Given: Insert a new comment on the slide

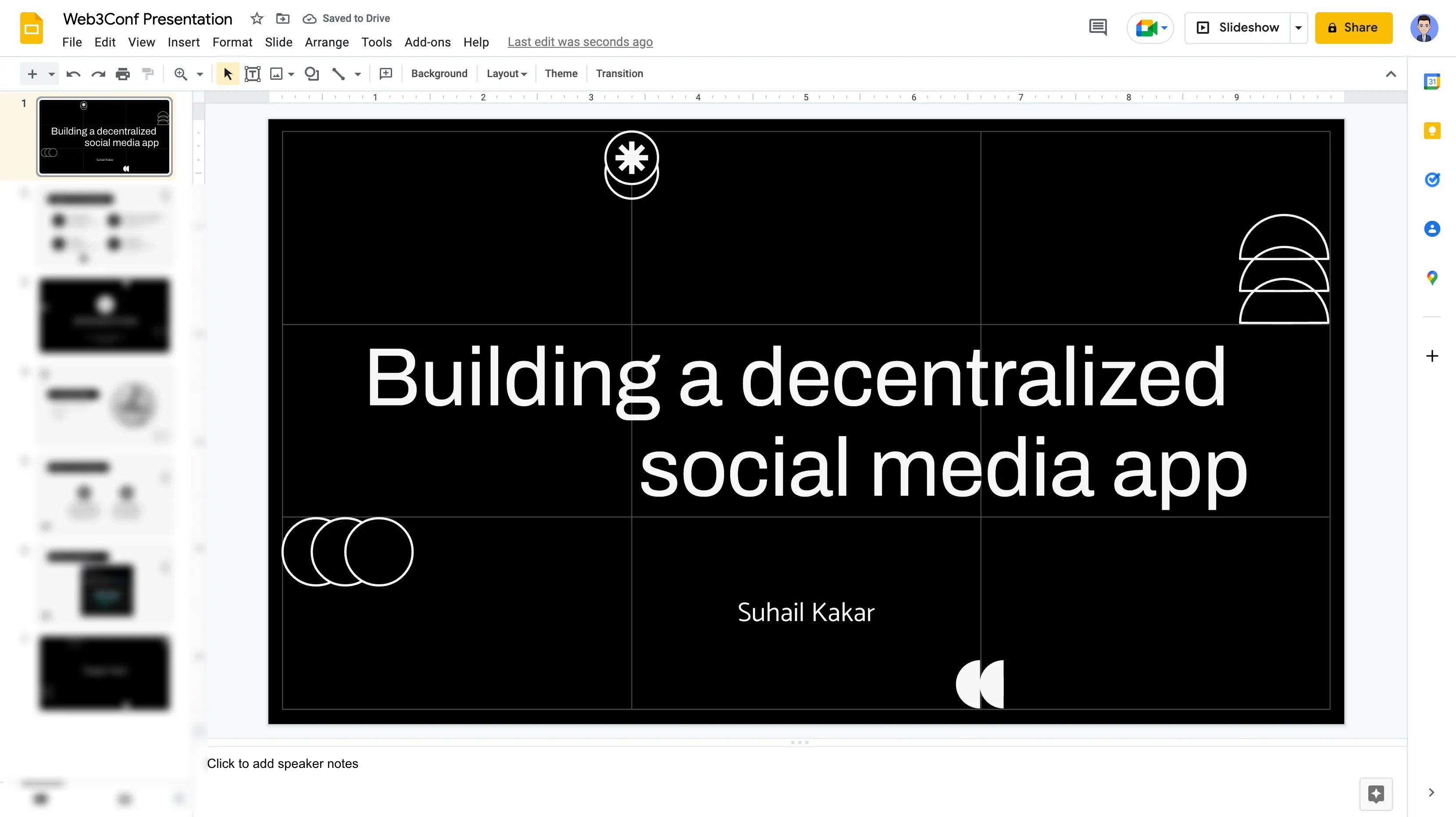Looking at the screenshot, I should 386,74.
